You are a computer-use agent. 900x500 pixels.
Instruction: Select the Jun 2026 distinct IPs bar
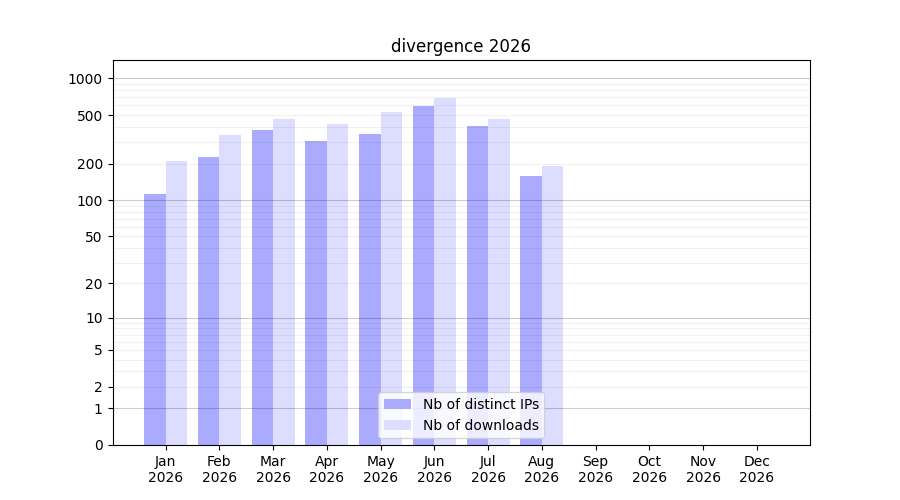pyautogui.click(x=424, y=276)
